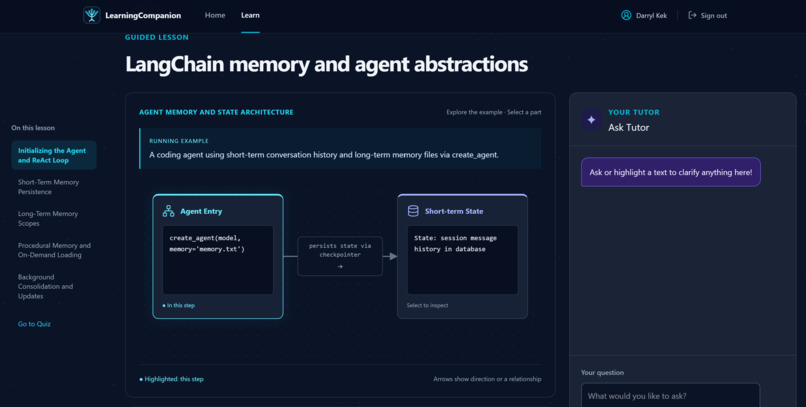Go to Short-Term Memory Persistence section
The height and width of the screenshot is (407, 806).
tap(54, 187)
